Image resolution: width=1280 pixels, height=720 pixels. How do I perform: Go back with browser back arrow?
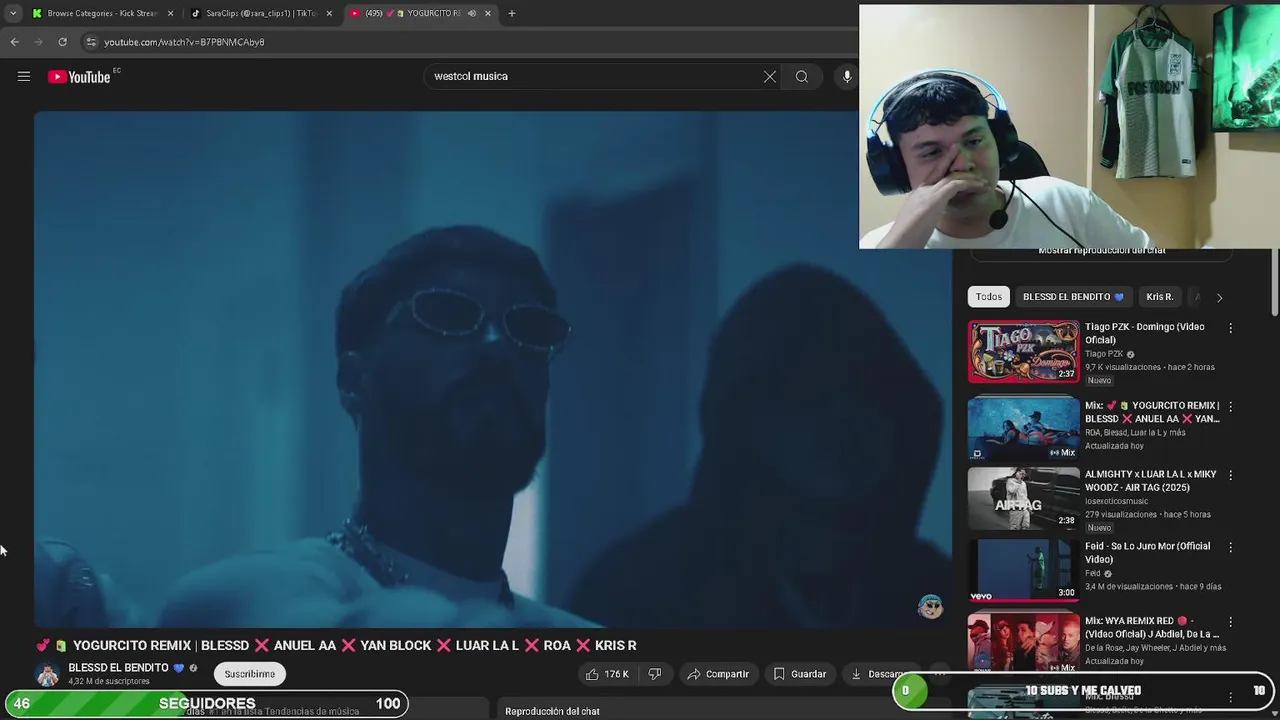coord(14,42)
